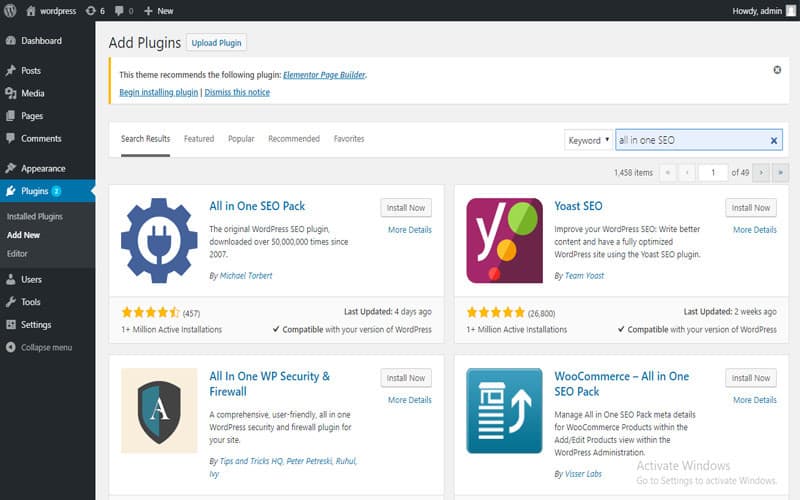
Task: Click the current page number field
Action: click(713, 172)
